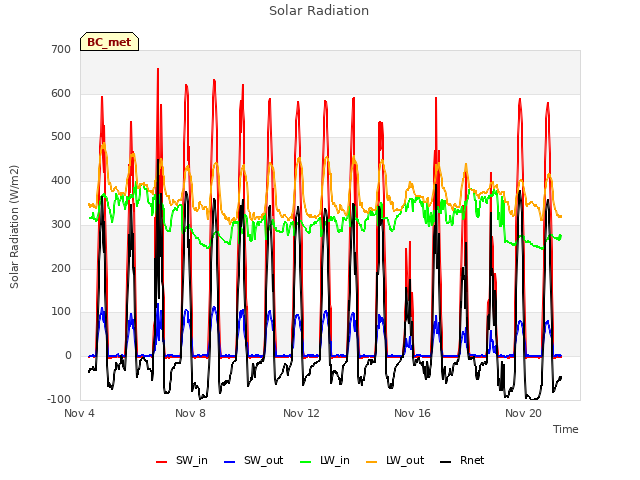Select the Rnet legend label
This screenshot has width=640, height=480.
[x=472, y=460]
